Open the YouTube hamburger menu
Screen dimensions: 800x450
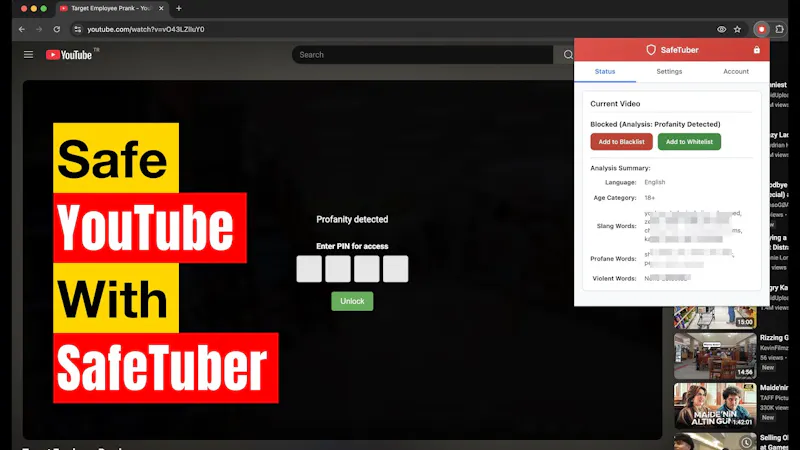[29, 55]
